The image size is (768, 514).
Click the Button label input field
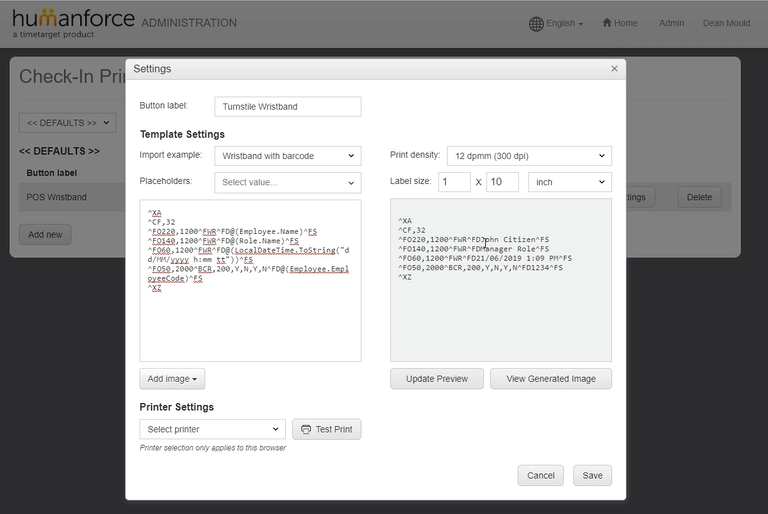(x=288, y=106)
